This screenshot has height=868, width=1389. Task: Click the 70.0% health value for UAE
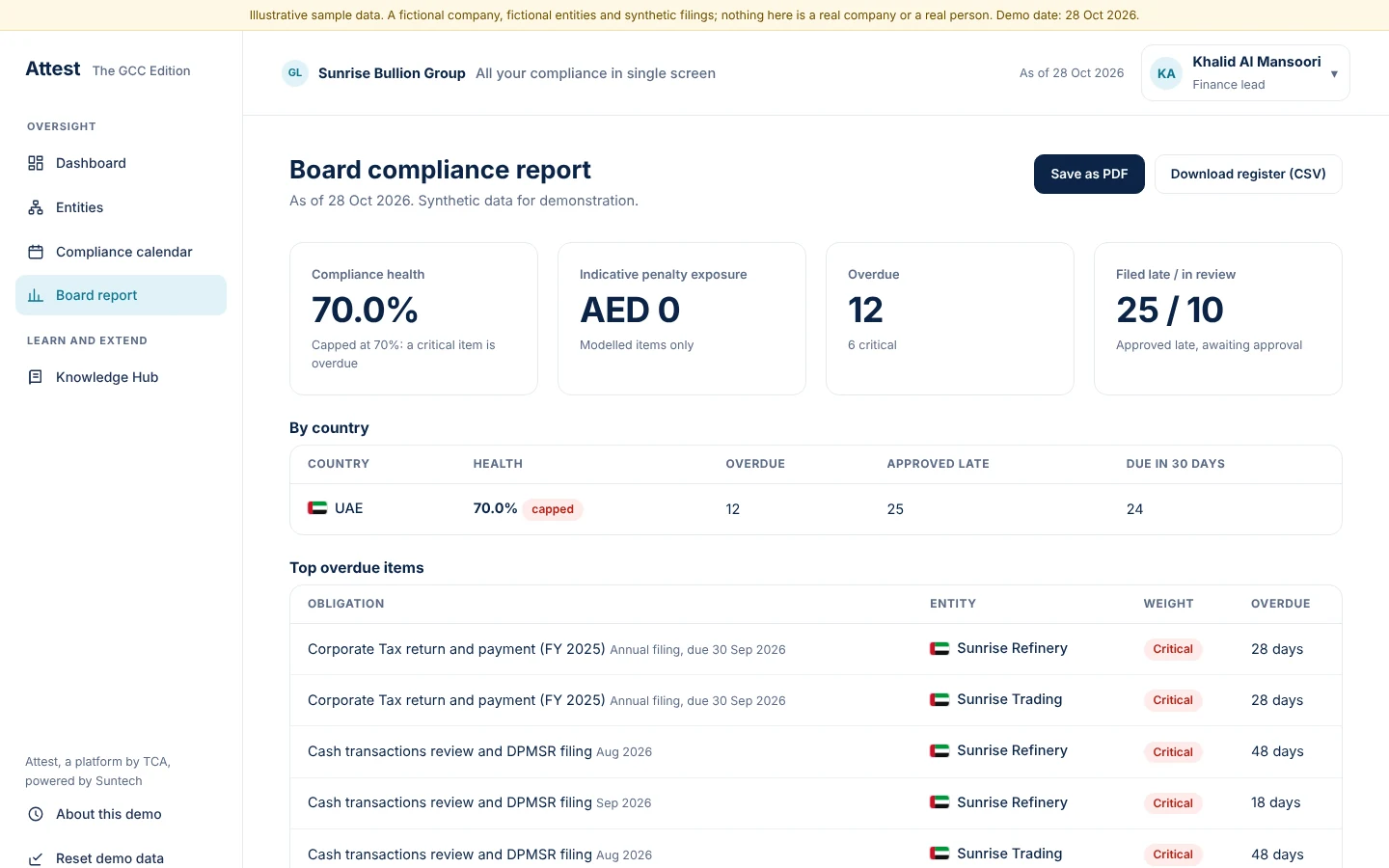(495, 508)
